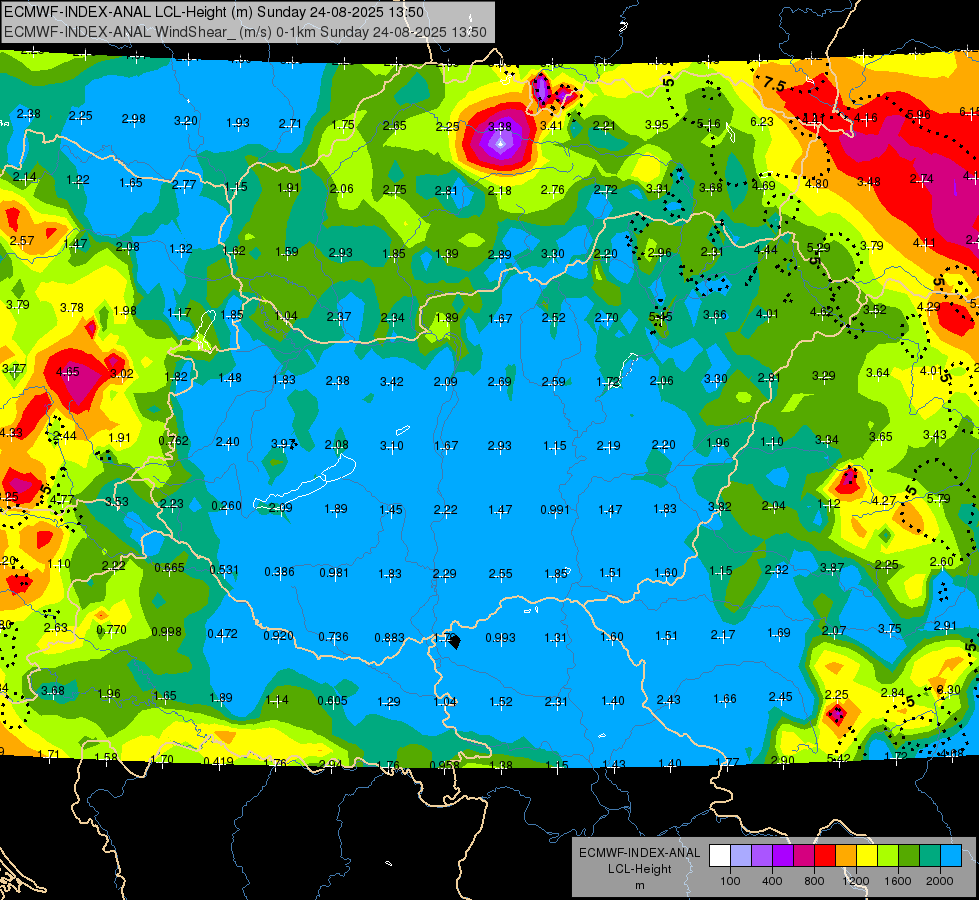The width and height of the screenshot is (979, 900).
Task: Click the header line with WindShear_ (m/s) 0-1km
Action: click(x=245, y=32)
